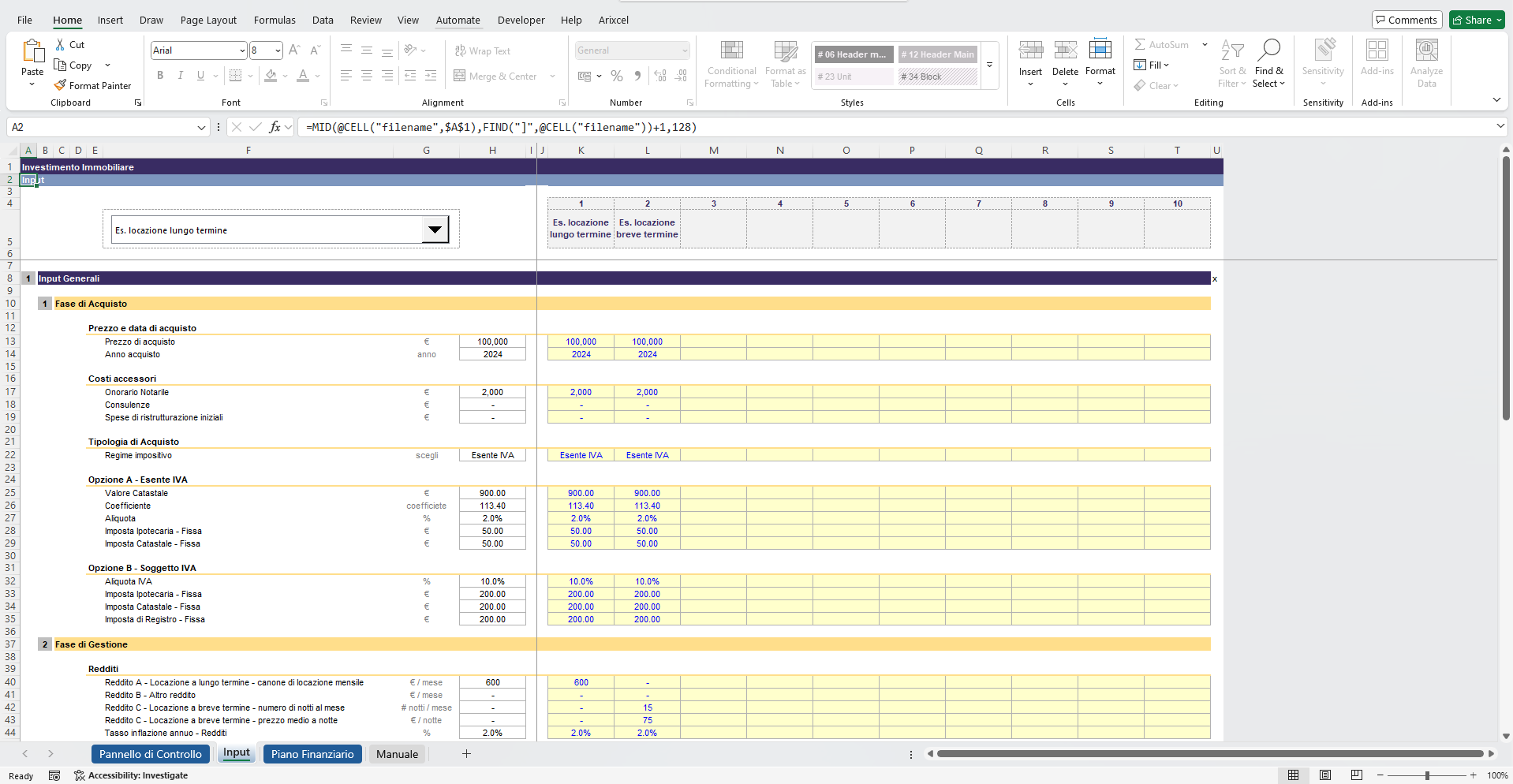1513x784 pixels.
Task: Open Sort & Filter
Action: pos(1232,64)
